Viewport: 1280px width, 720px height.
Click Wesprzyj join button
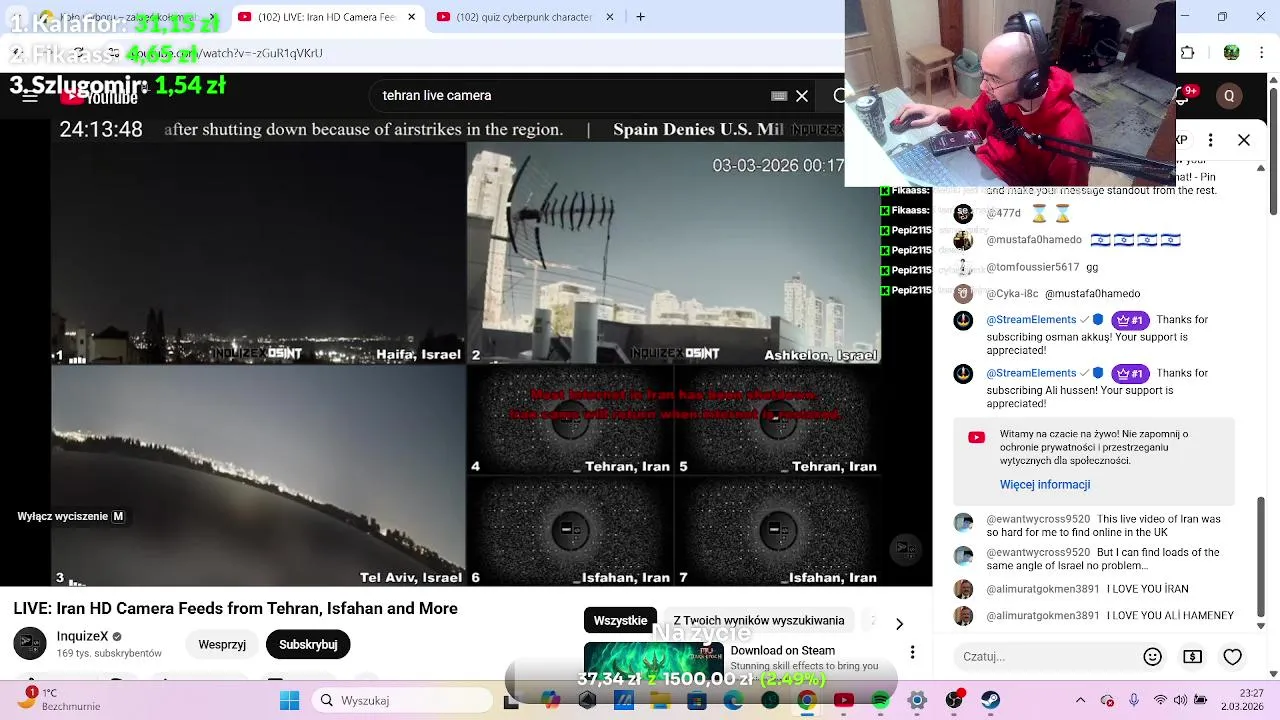[x=222, y=645]
